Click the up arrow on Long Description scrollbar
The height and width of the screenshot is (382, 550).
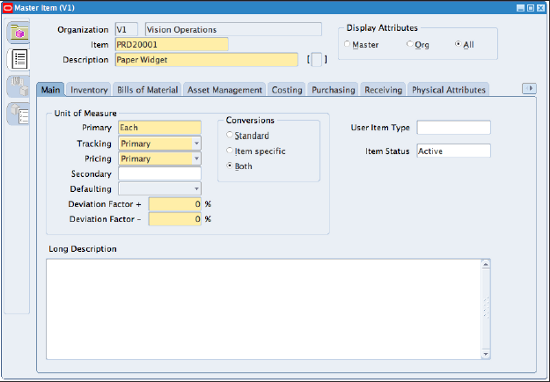[485, 264]
